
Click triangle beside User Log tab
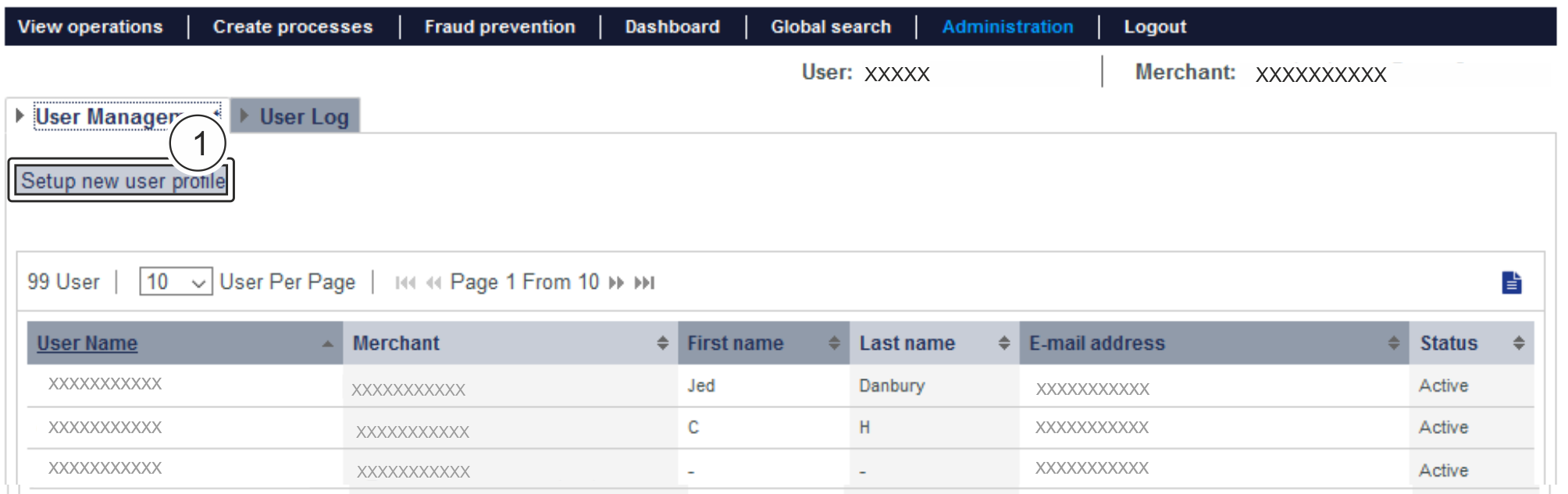(x=244, y=116)
